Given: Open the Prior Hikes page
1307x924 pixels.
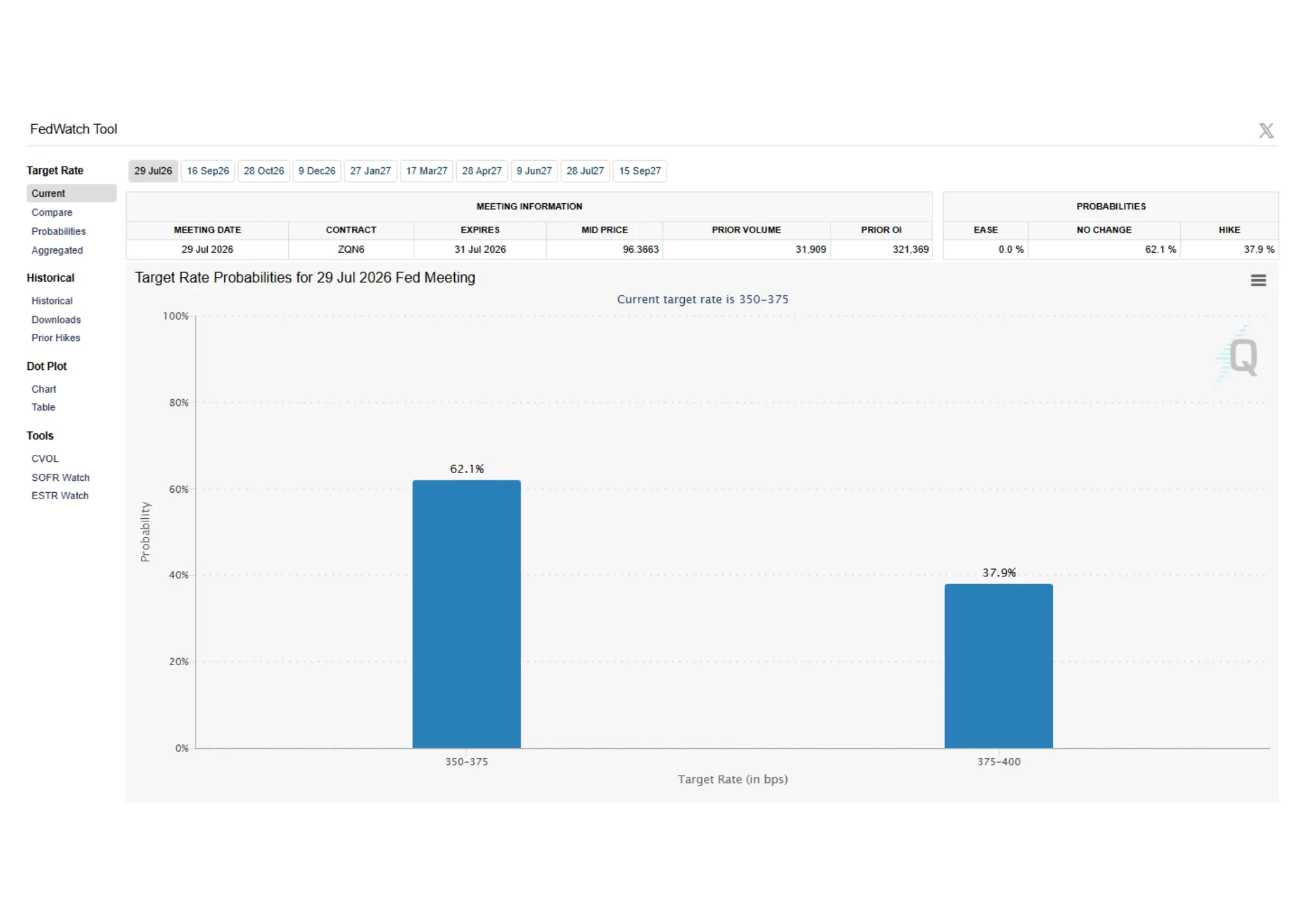Looking at the screenshot, I should tap(56, 338).
